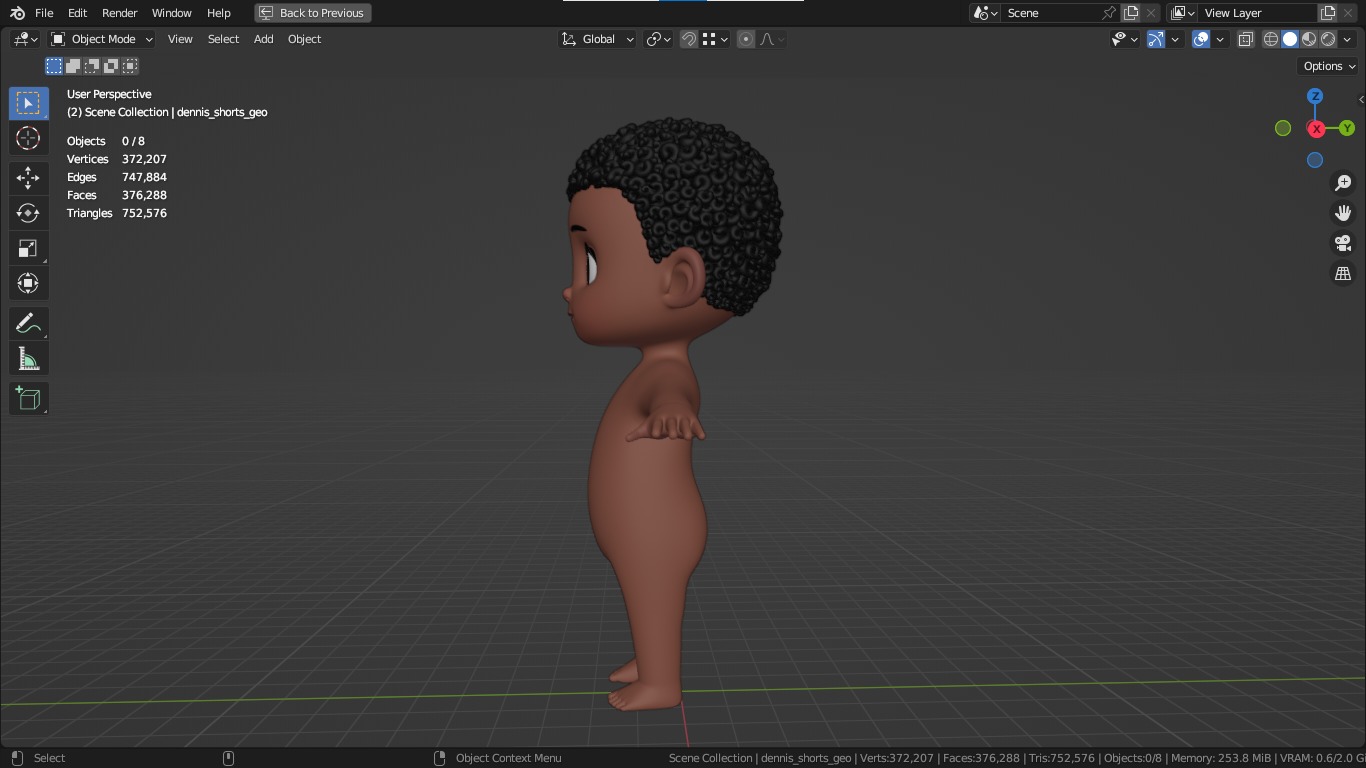Set selection mode to Intersect

(x=130, y=66)
